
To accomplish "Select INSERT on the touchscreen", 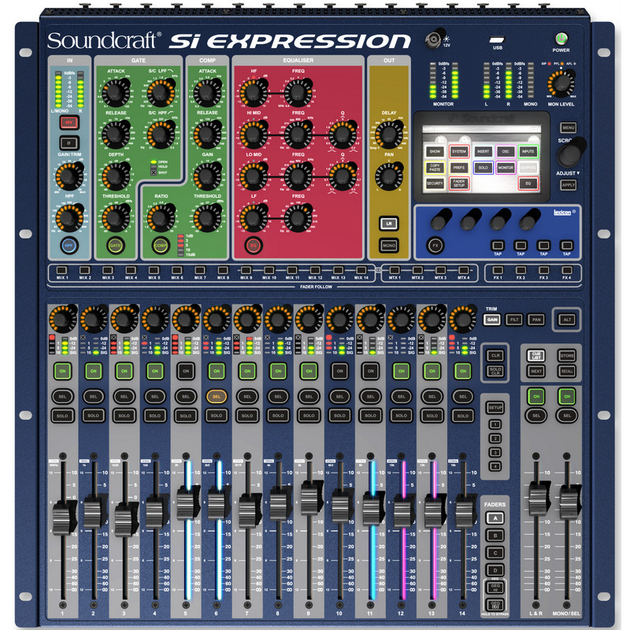I will (x=483, y=151).
